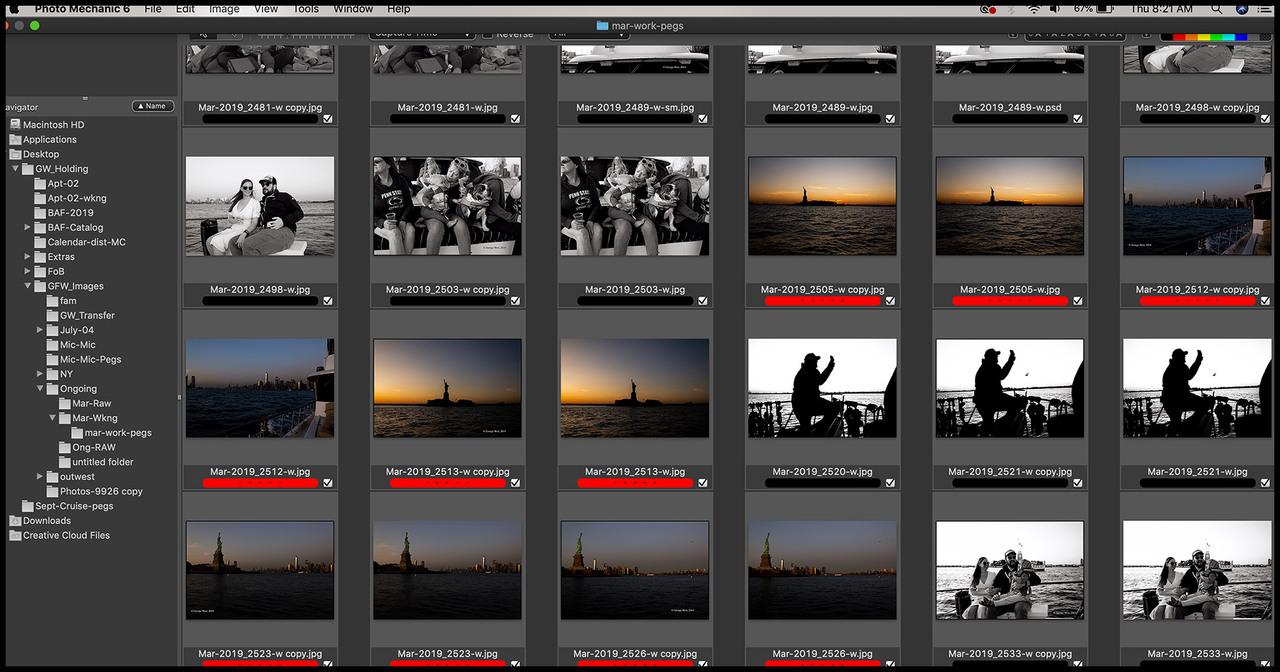The height and width of the screenshot is (672, 1280).
Task: Open the Siri icon in menu bar
Action: click(x=1242, y=9)
